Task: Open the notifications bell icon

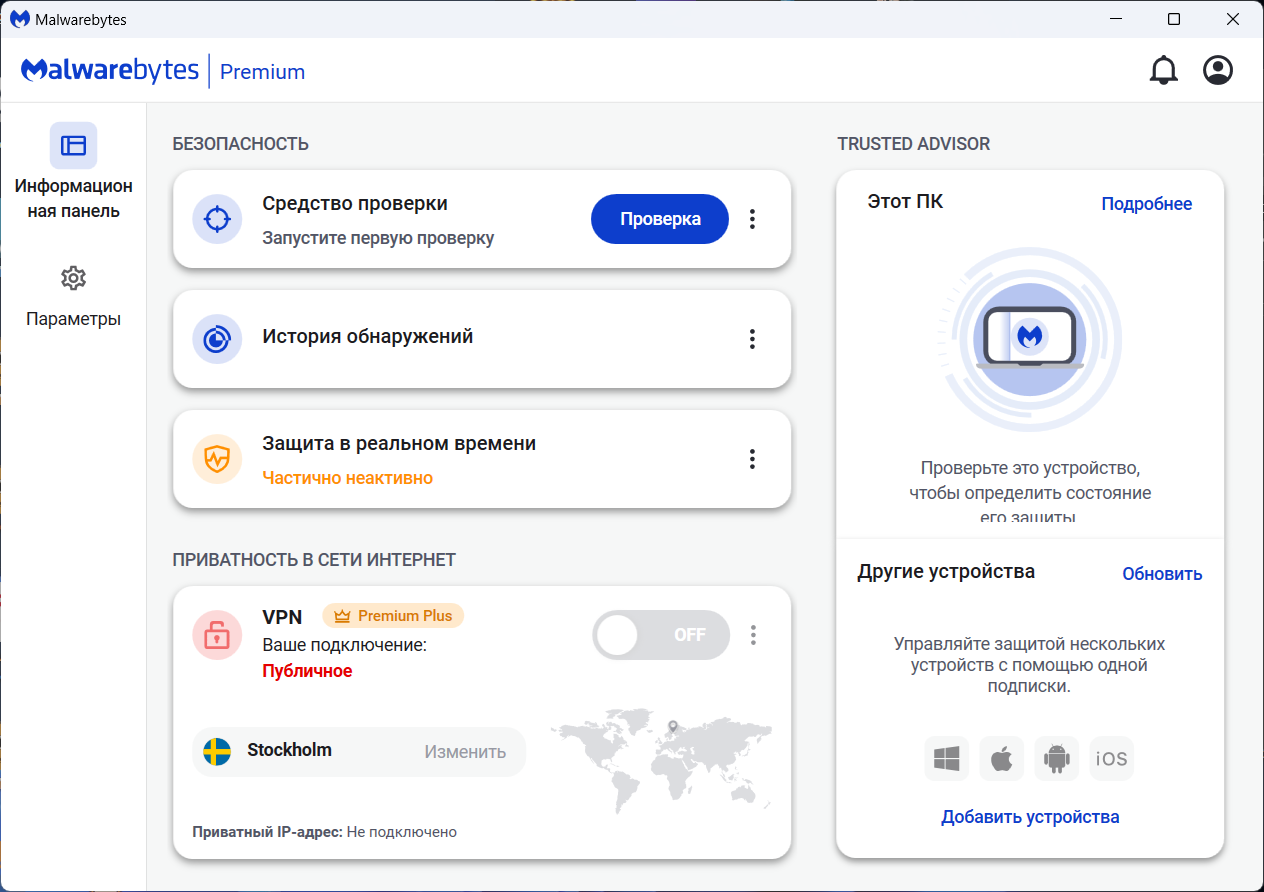Action: point(1163,70)
